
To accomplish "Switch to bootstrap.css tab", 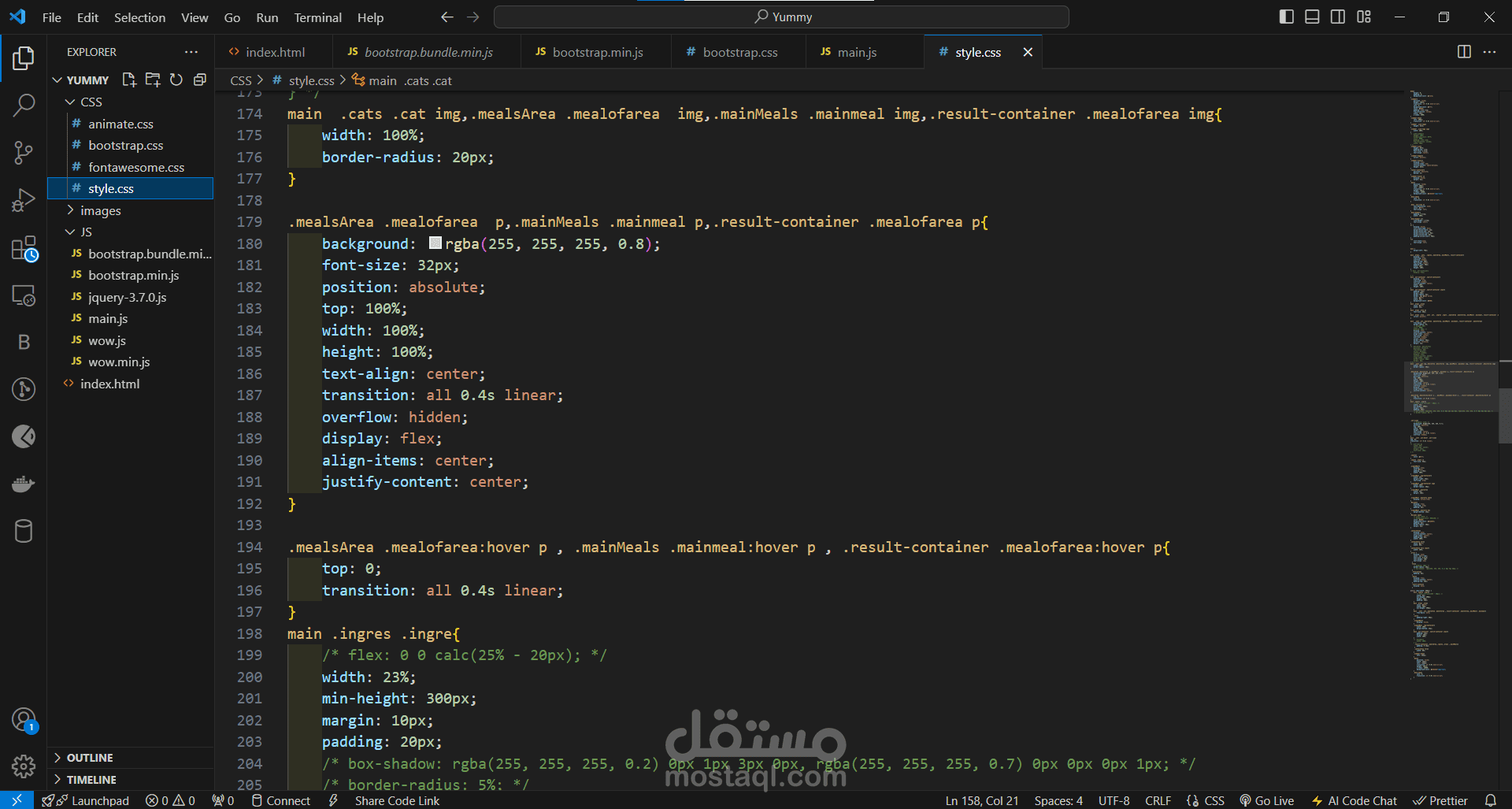I will pyautogui.click(x=739, y=52).
